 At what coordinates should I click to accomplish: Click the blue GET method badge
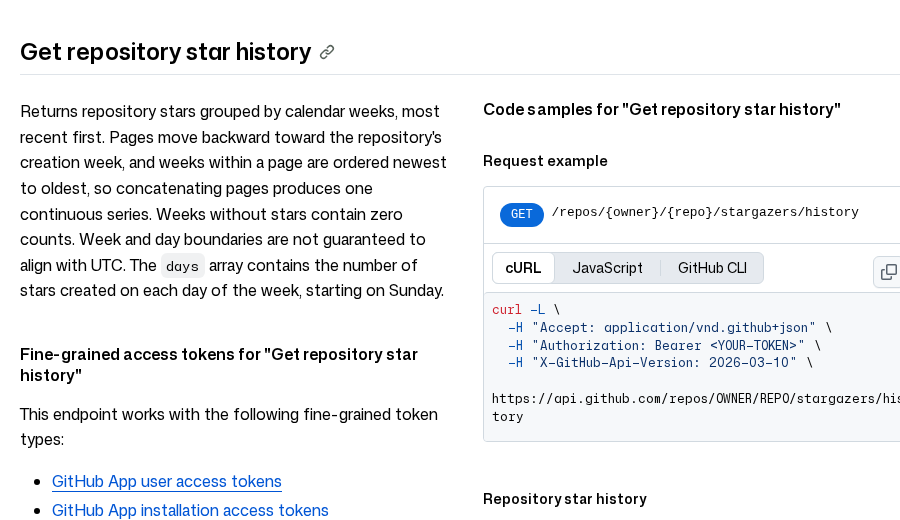coord(522,215)
